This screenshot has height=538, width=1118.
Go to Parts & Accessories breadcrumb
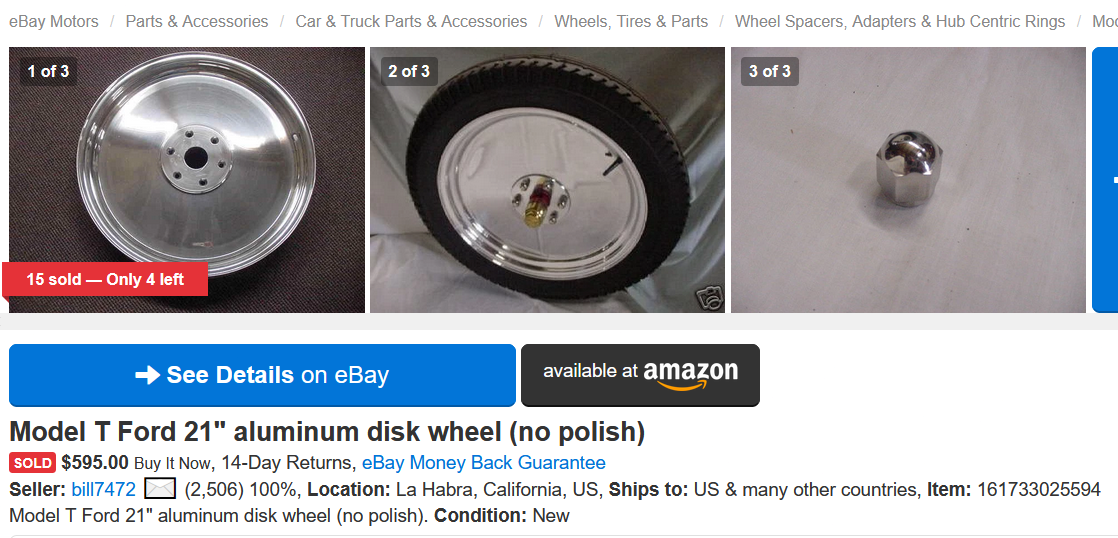tap(196, 21)
